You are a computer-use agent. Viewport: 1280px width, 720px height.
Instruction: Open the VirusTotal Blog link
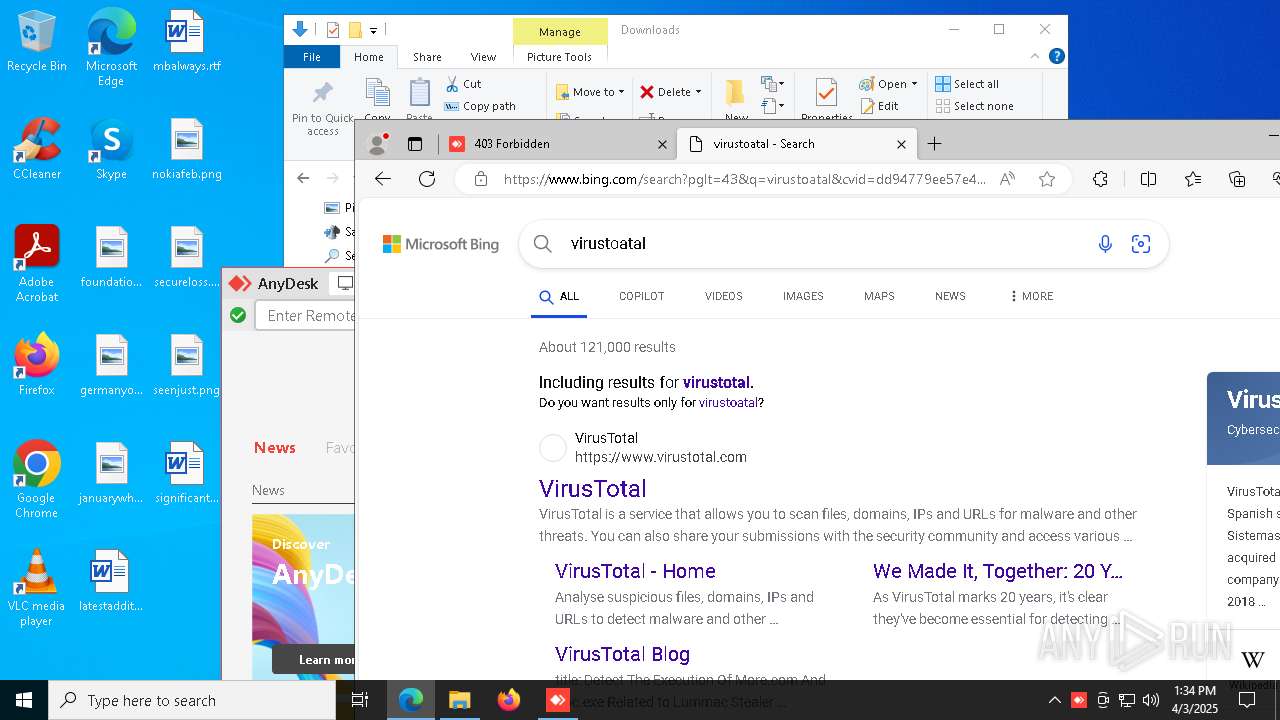point(622,654)
